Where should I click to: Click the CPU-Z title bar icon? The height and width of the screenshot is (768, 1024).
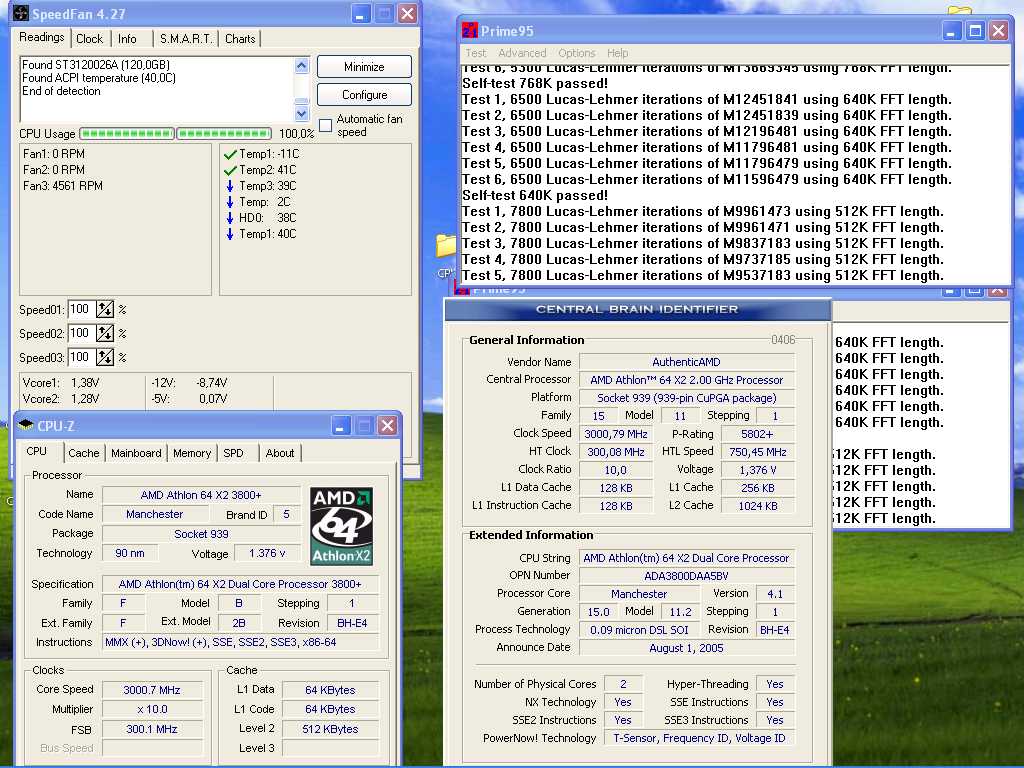point(26,425)
